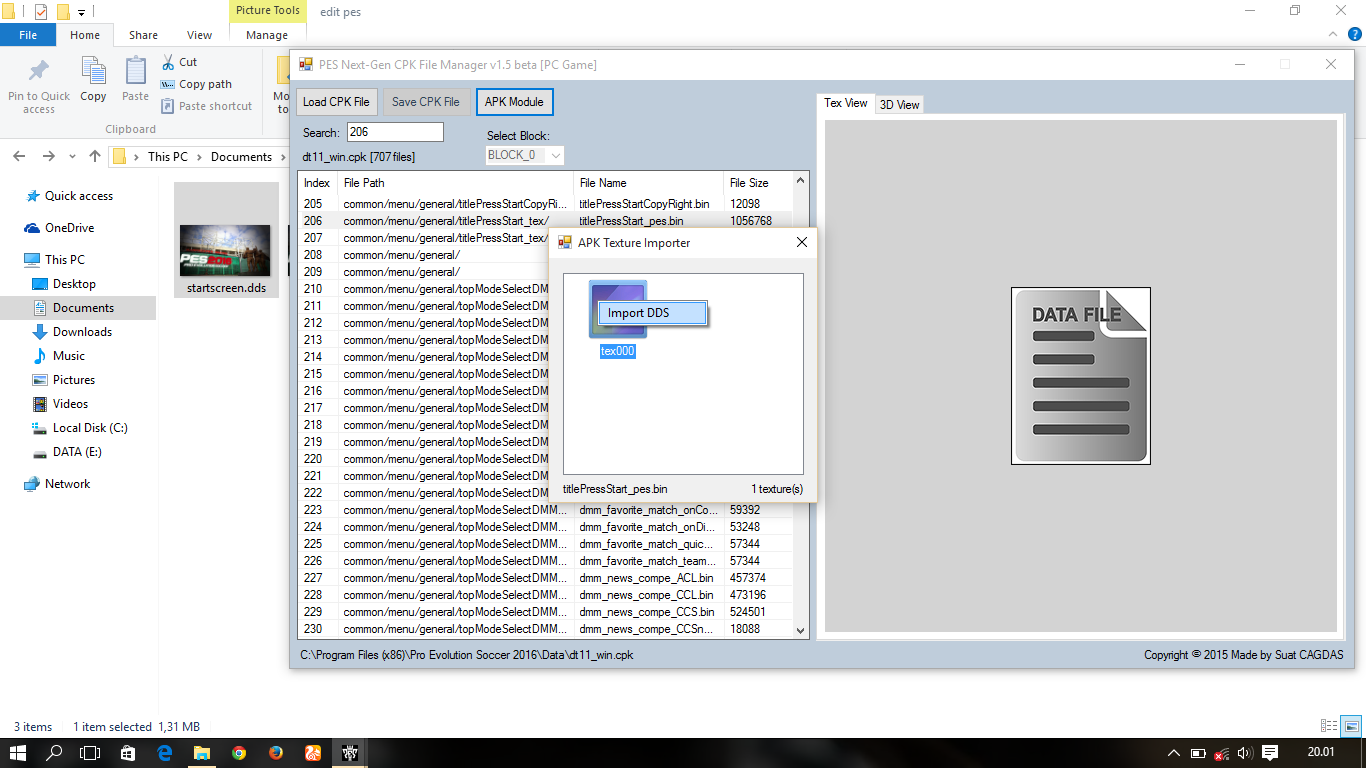Select row 228 dmm_news_compe_CCL.bin

(545, 595)
